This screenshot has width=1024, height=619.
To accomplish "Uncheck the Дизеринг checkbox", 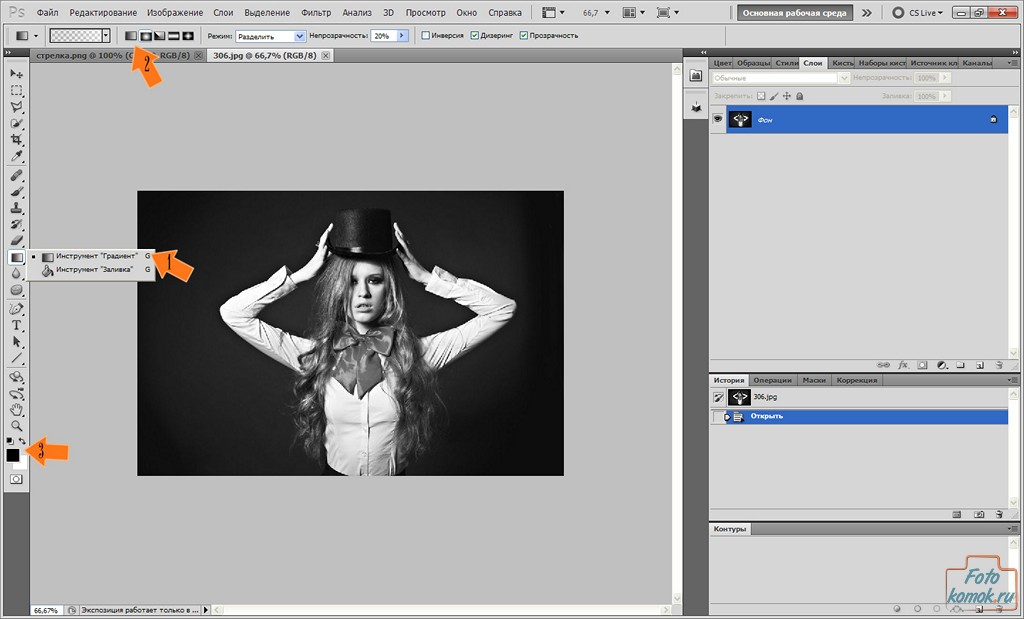I will pyautogui.click(x=475, y=36).
